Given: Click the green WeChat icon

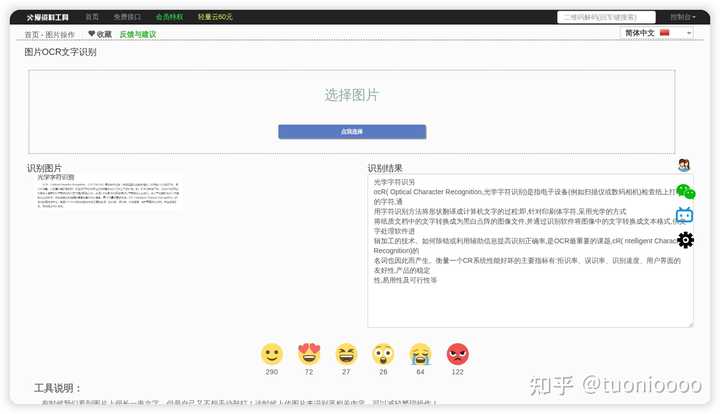Looking at the screenshot, I should tap(686, 192).
